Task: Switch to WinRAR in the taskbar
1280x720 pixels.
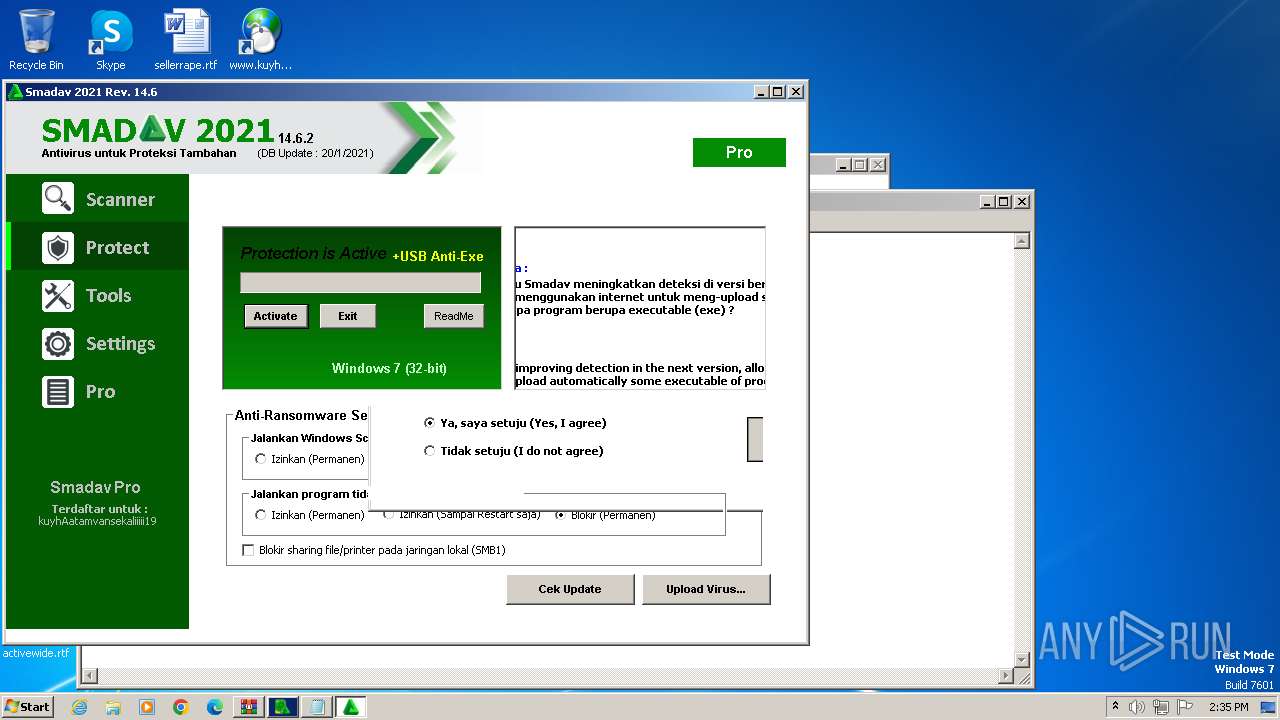Action: (x=249, y=707)
